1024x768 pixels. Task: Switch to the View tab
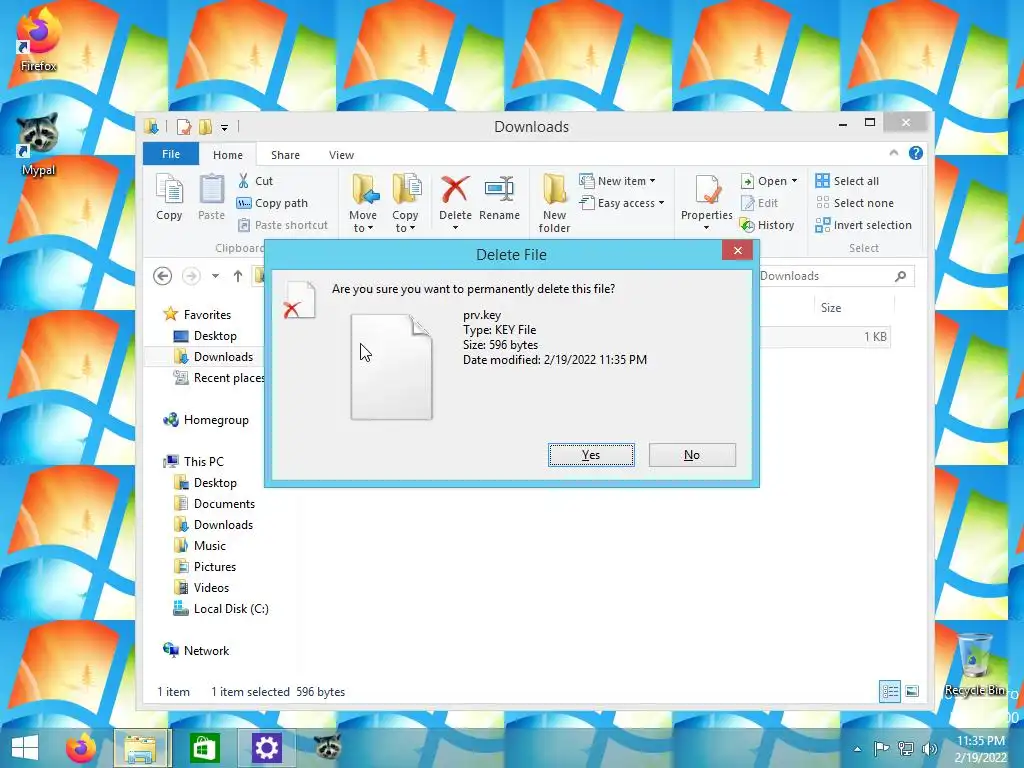coord(341,155)
